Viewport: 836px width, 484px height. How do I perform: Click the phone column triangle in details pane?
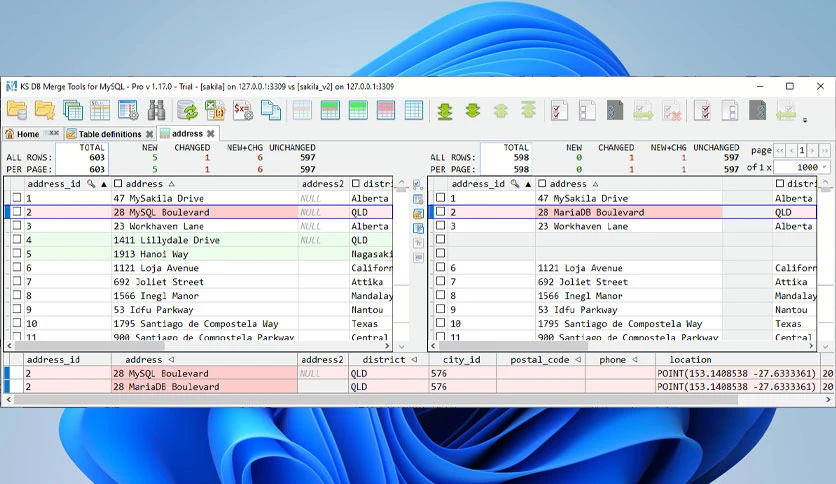coord(635,360)
